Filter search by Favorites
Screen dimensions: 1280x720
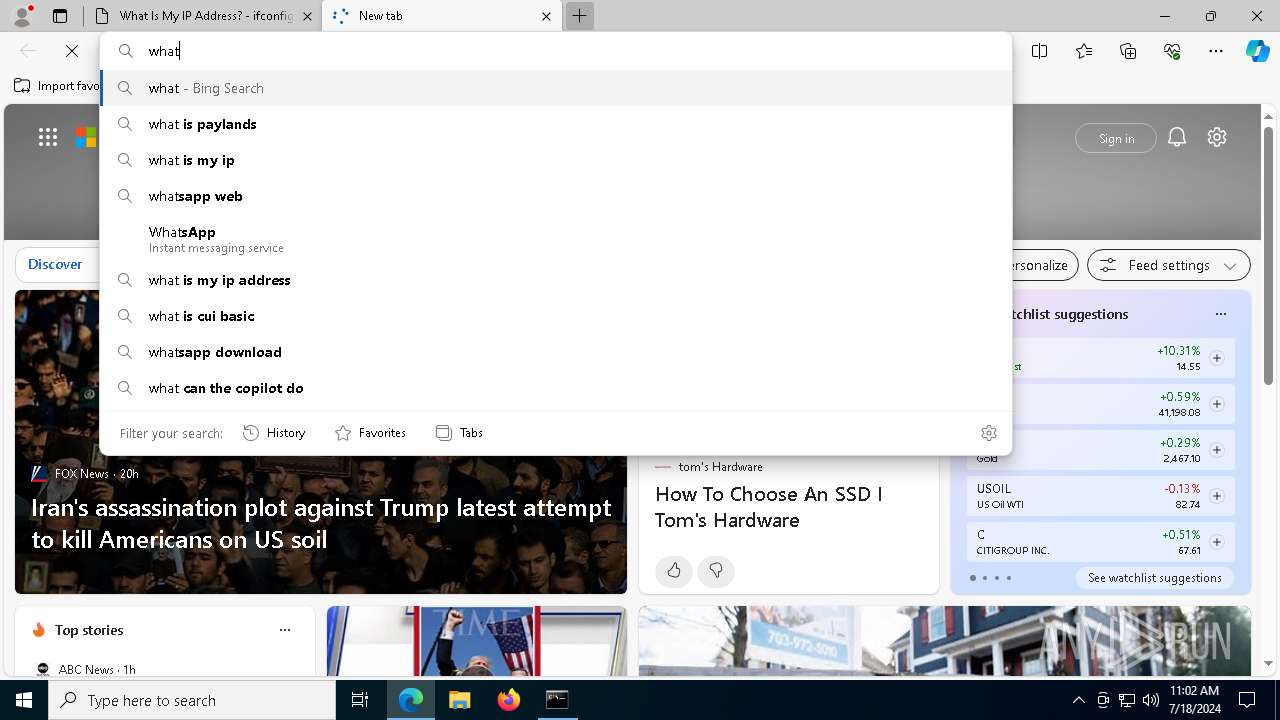[x=370, y=433]
